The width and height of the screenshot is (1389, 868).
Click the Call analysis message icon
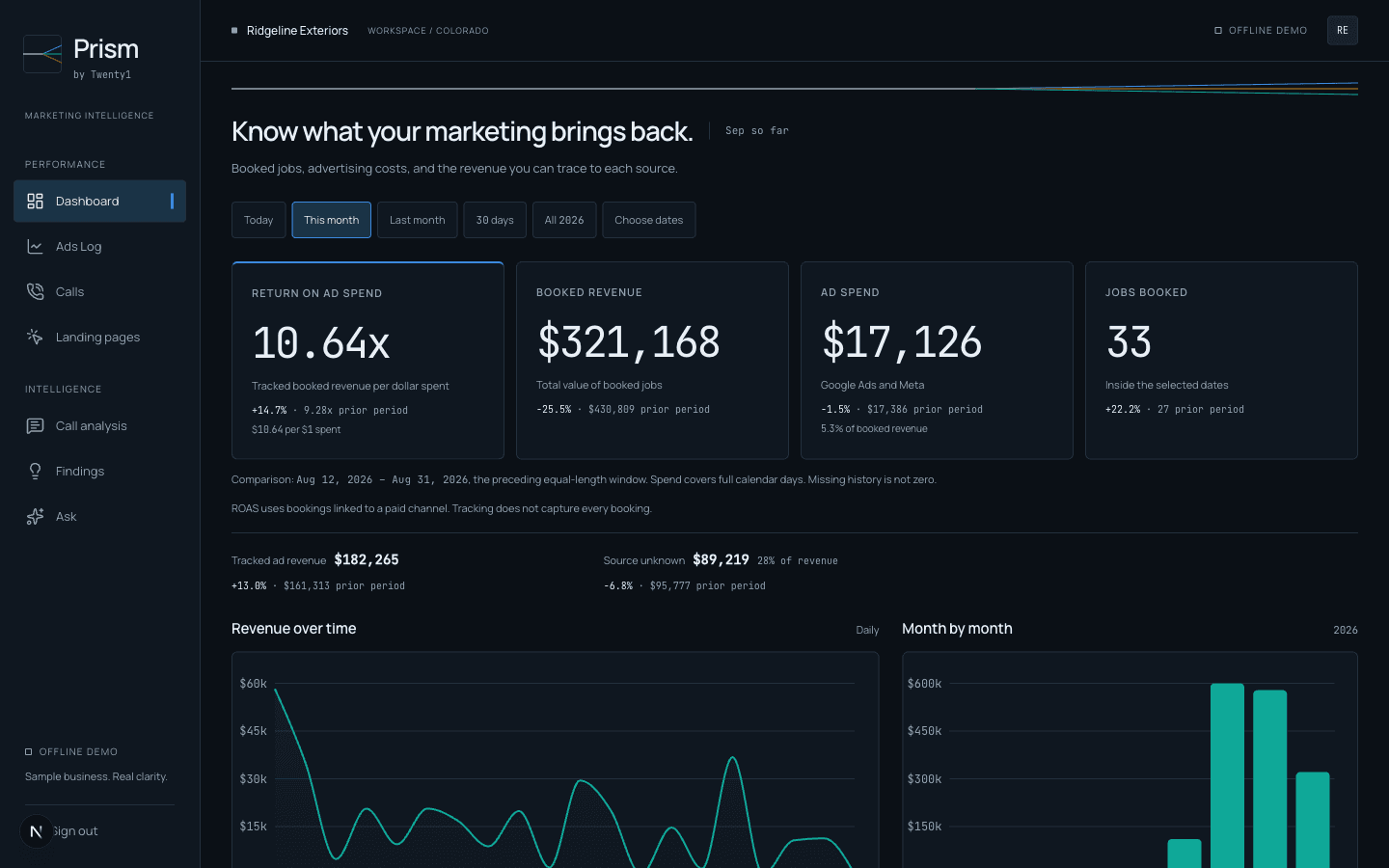coord(35,425)
